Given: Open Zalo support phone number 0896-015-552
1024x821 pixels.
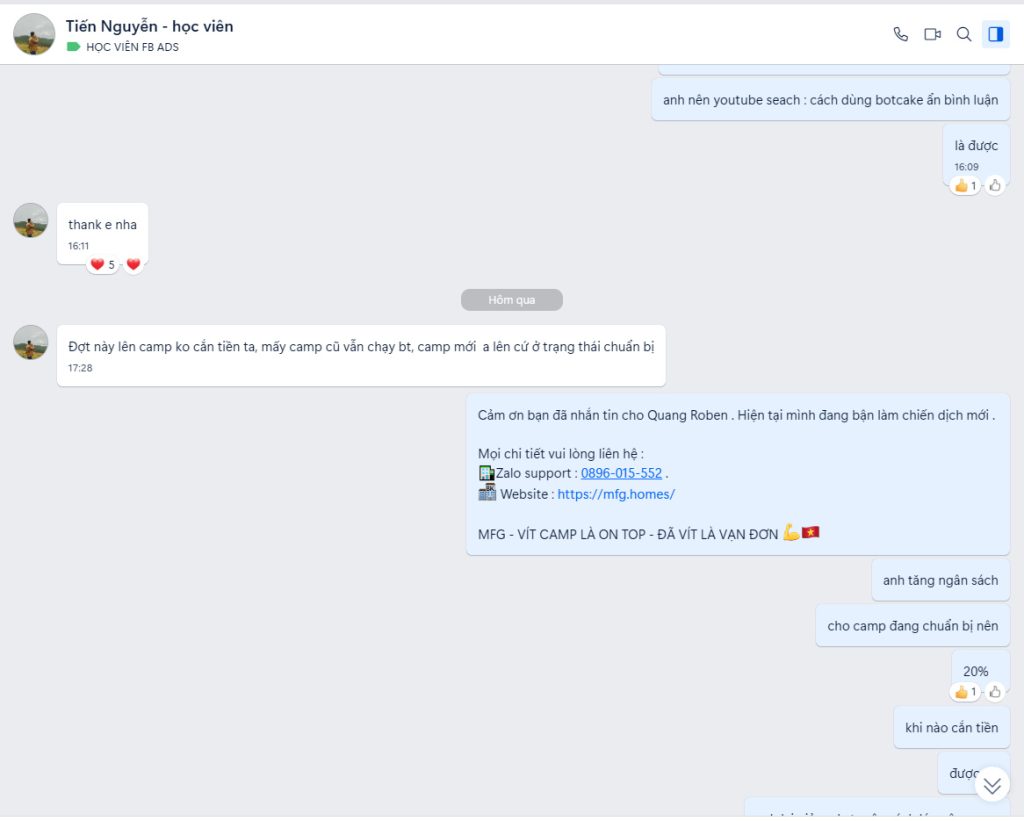Looking at the screenshot, I should pos(621,473).
